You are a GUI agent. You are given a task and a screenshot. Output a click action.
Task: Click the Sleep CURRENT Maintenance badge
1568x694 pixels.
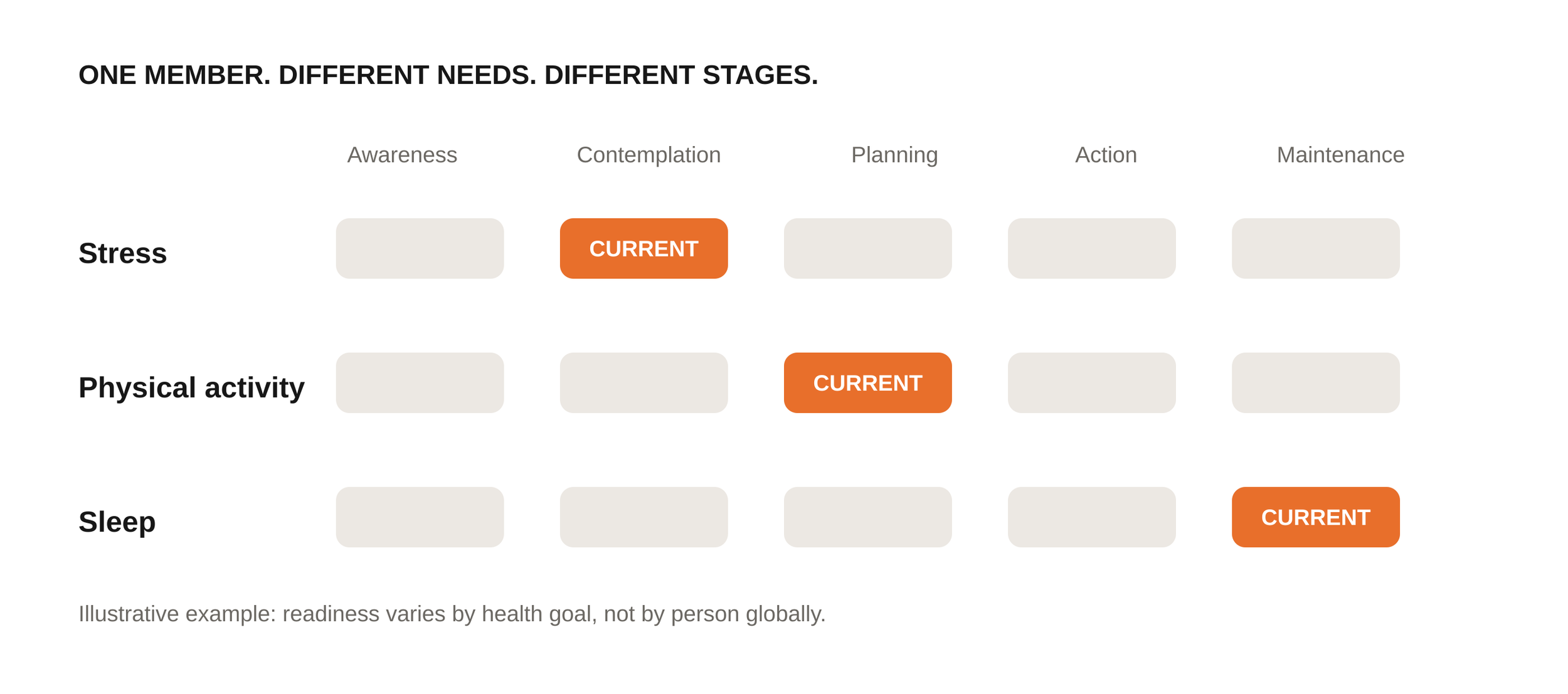pyautogui.click(x=1315, y=517)
